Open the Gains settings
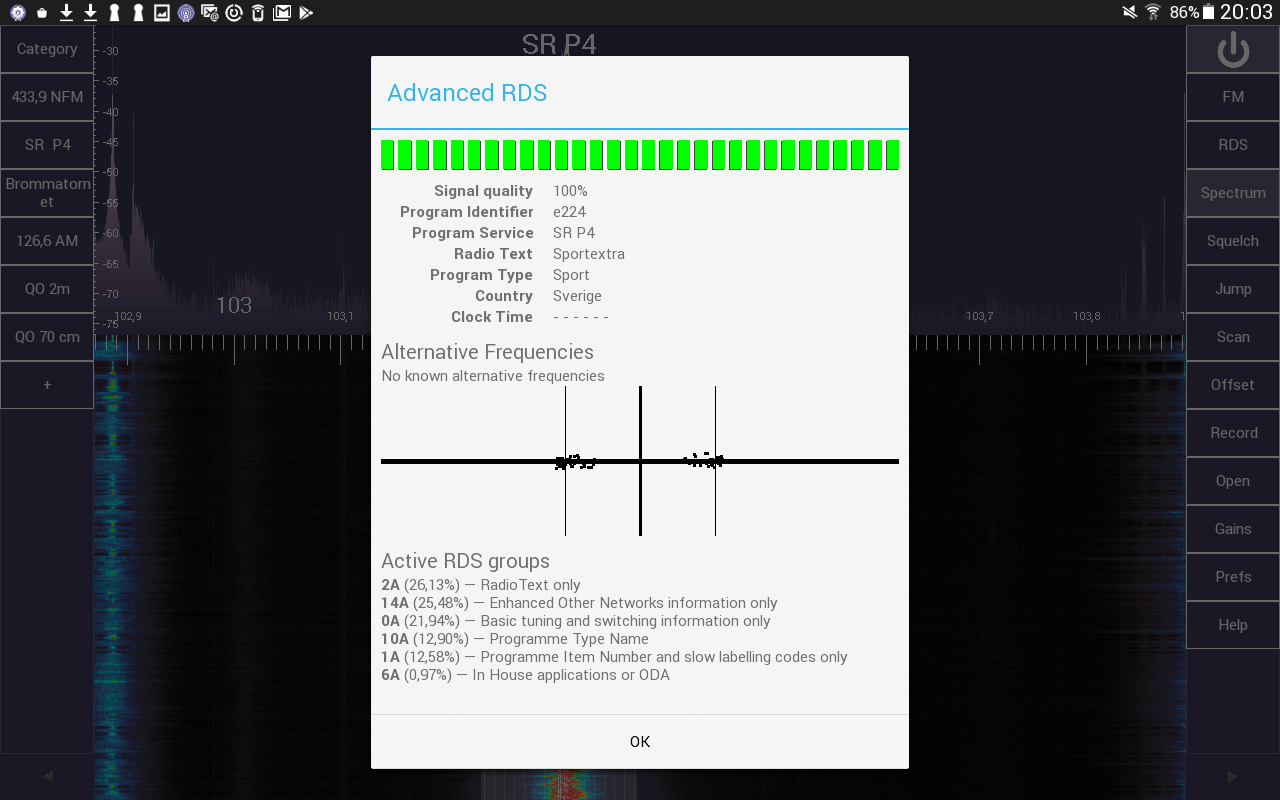Viewport: 1280px width, 800px height. click(x=1232, y=529)
